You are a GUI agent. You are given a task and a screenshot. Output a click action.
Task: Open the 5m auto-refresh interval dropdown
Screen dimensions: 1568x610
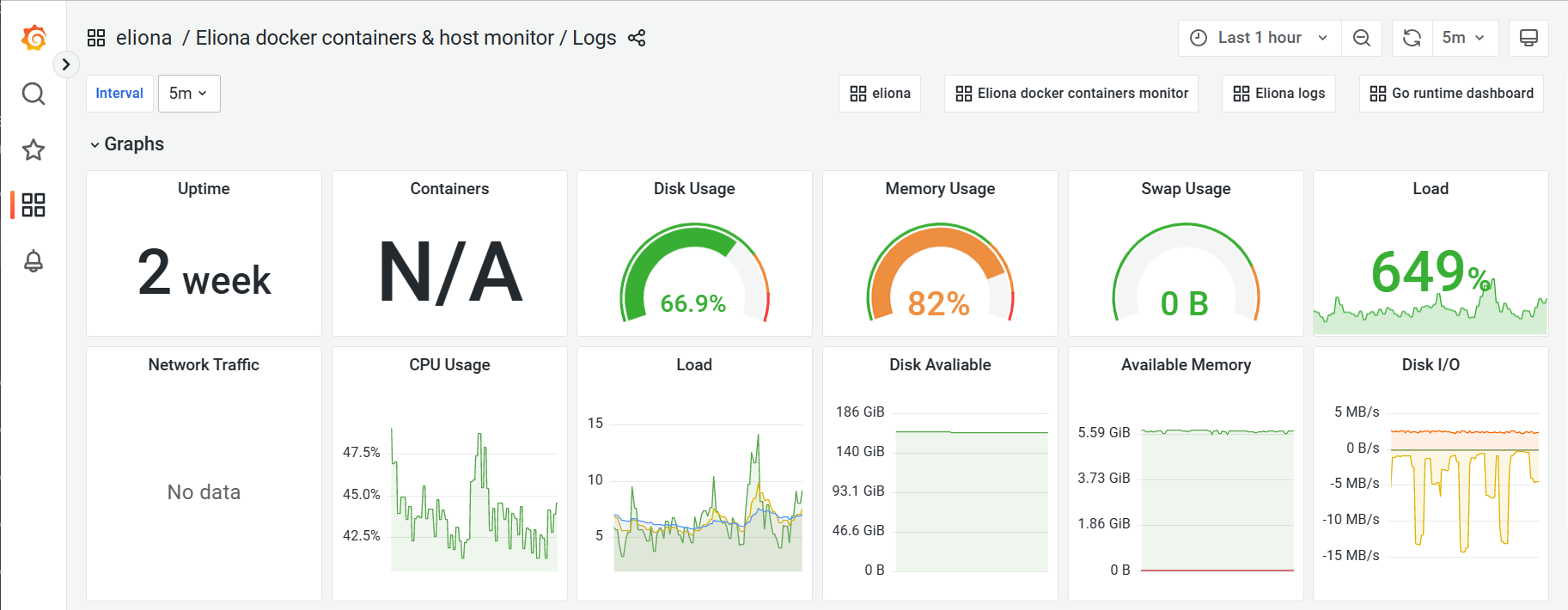1464,38
